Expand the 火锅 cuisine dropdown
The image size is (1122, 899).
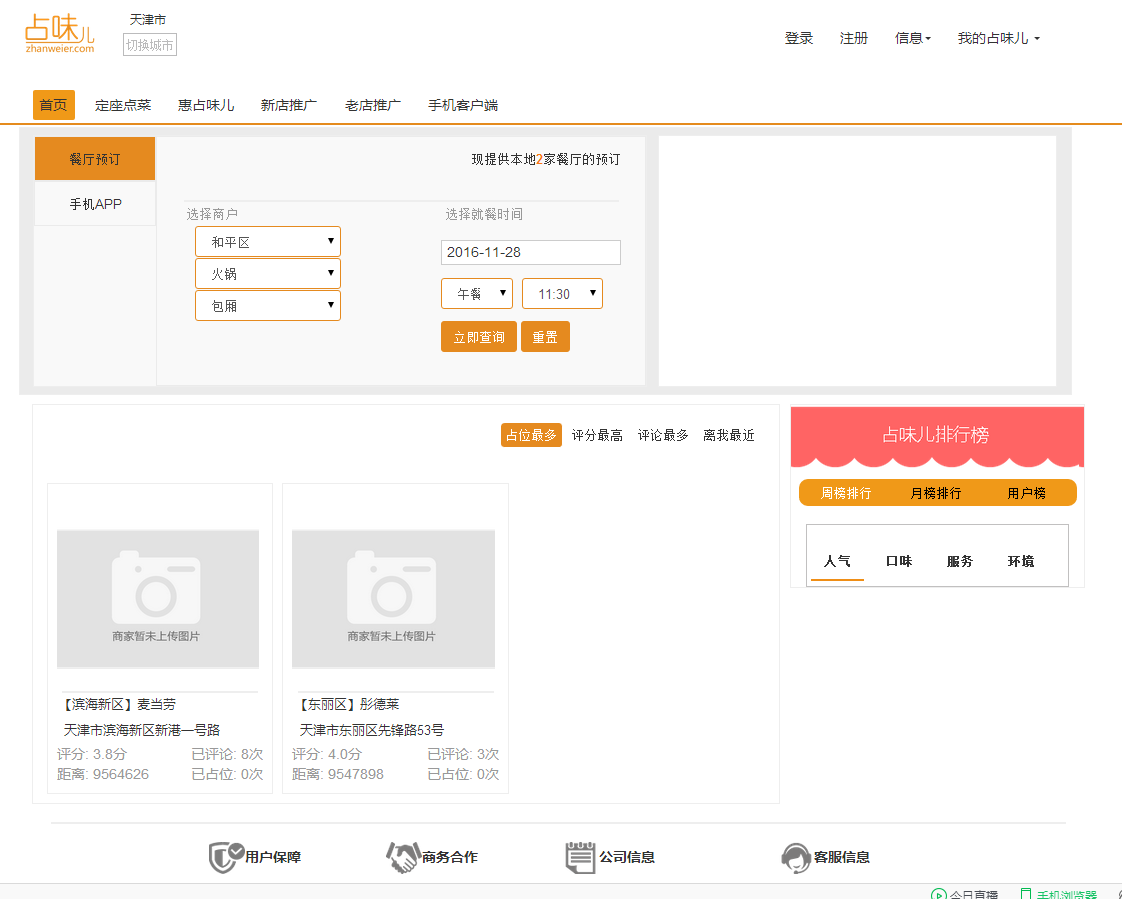[x=268, y=274]
